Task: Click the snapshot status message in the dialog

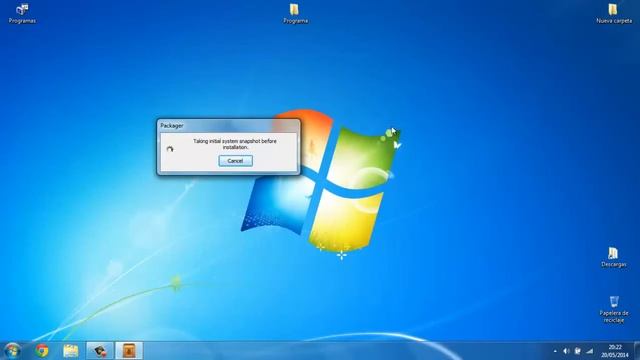Action: pyautogui.click(x=235, y=144)
